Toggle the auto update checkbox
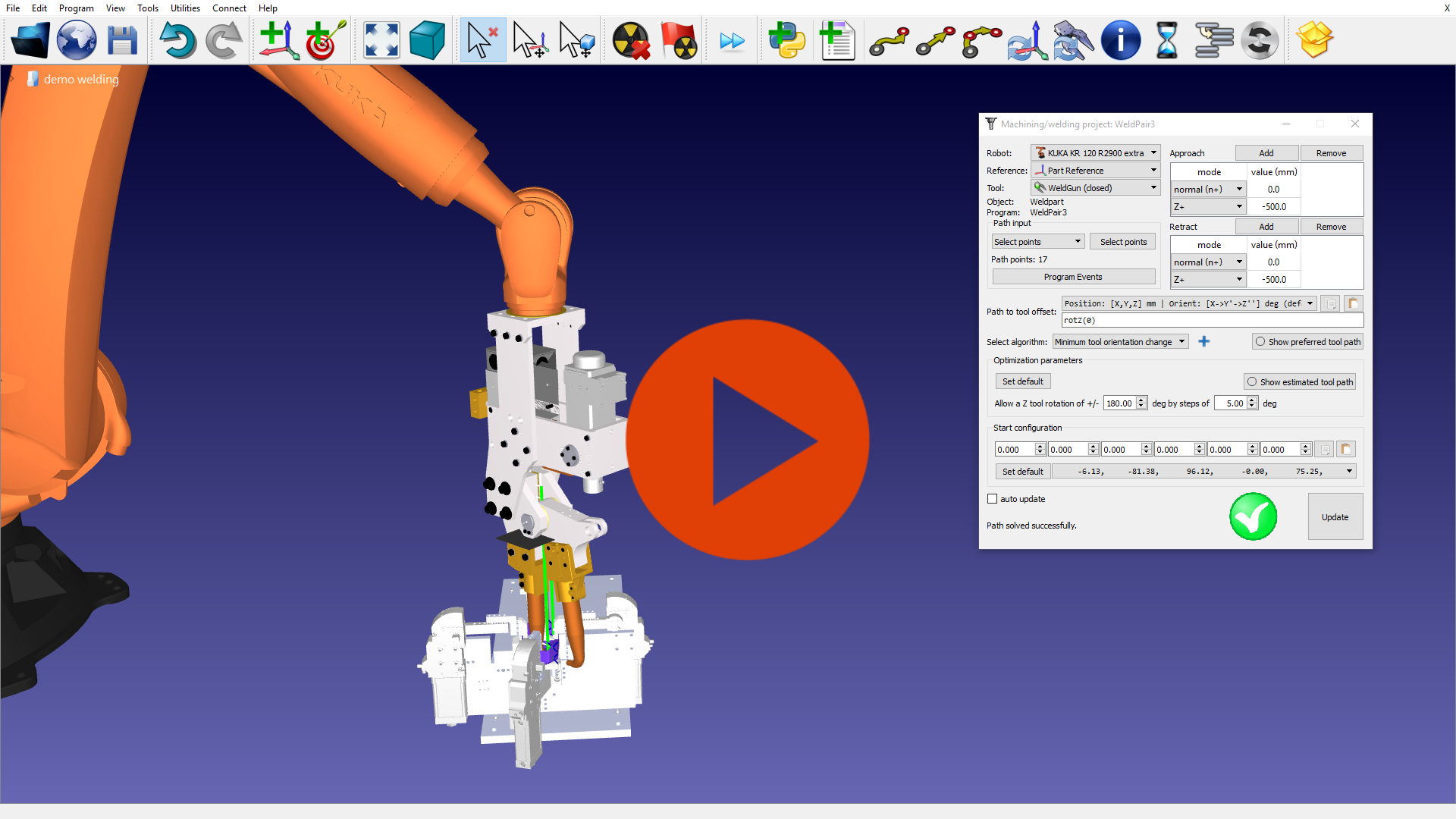This screenshot has width=1456, height=819. click(993, 499)
